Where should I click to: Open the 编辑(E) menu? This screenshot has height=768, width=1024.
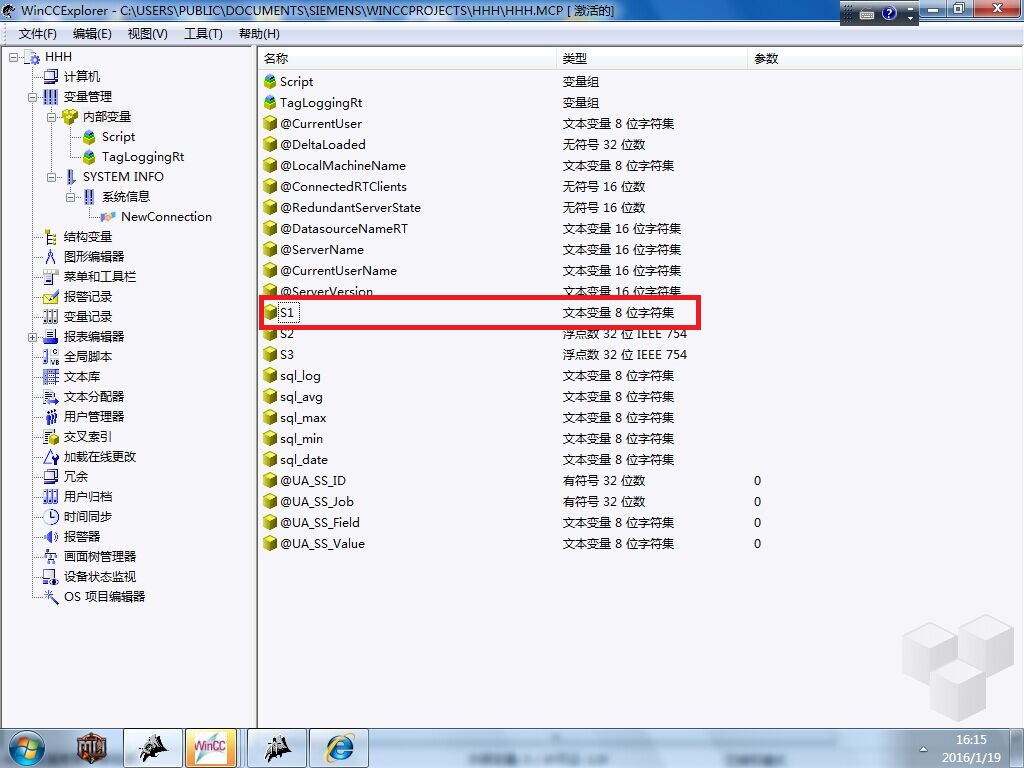point(92,34)
